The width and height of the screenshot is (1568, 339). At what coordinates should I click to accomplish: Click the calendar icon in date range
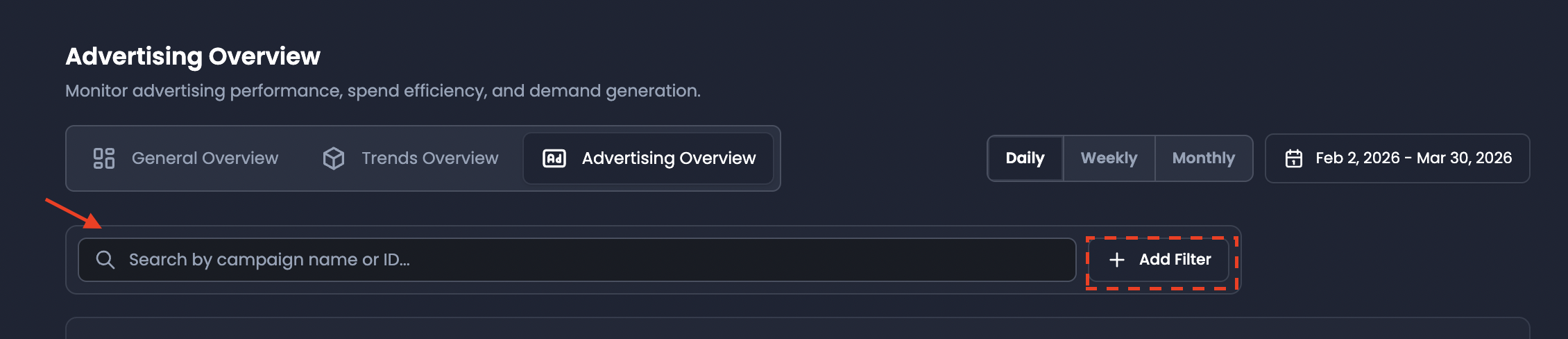point(1294,158)
